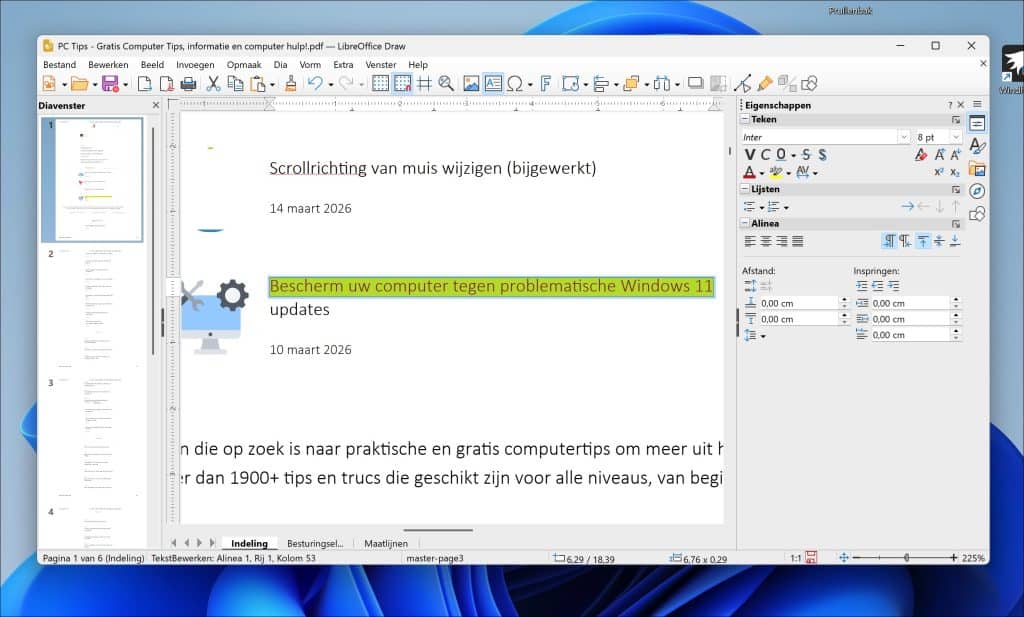Open the font color dropdown arrow
The width and height of the screenshot is (1024, 617).
click(x=761, y=171)
